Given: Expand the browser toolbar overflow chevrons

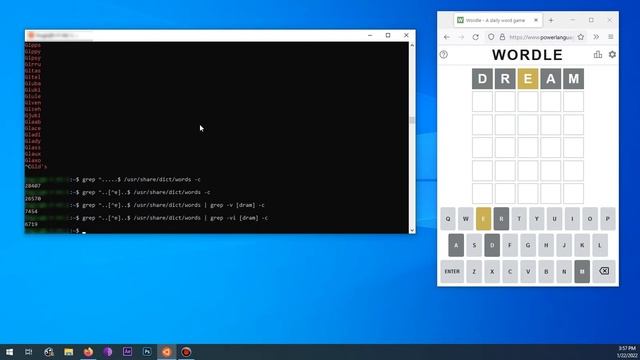Looking at the screenshot, I should tap(596, 37).
